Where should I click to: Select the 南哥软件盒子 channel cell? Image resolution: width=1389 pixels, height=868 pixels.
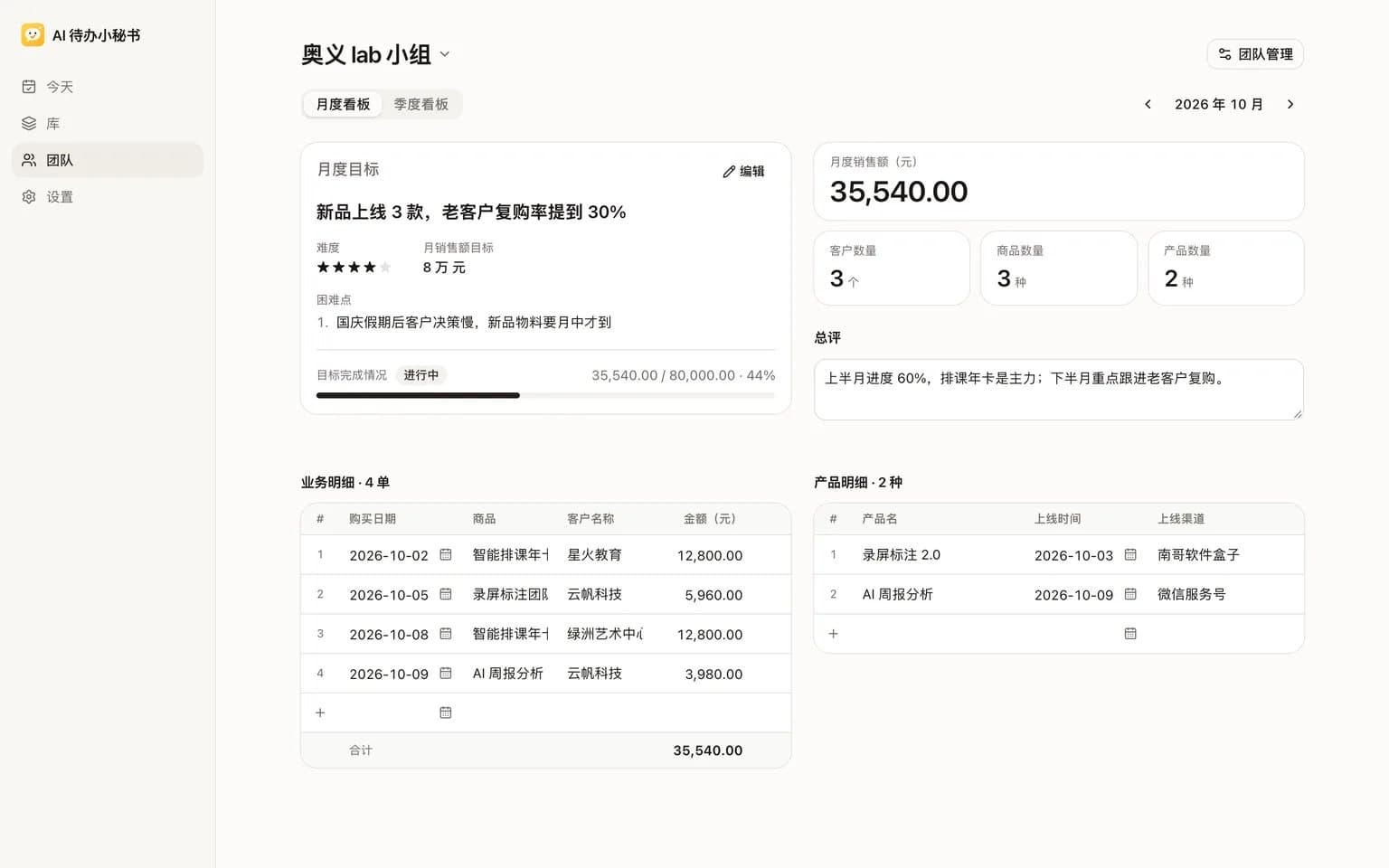pos(1198,555)
